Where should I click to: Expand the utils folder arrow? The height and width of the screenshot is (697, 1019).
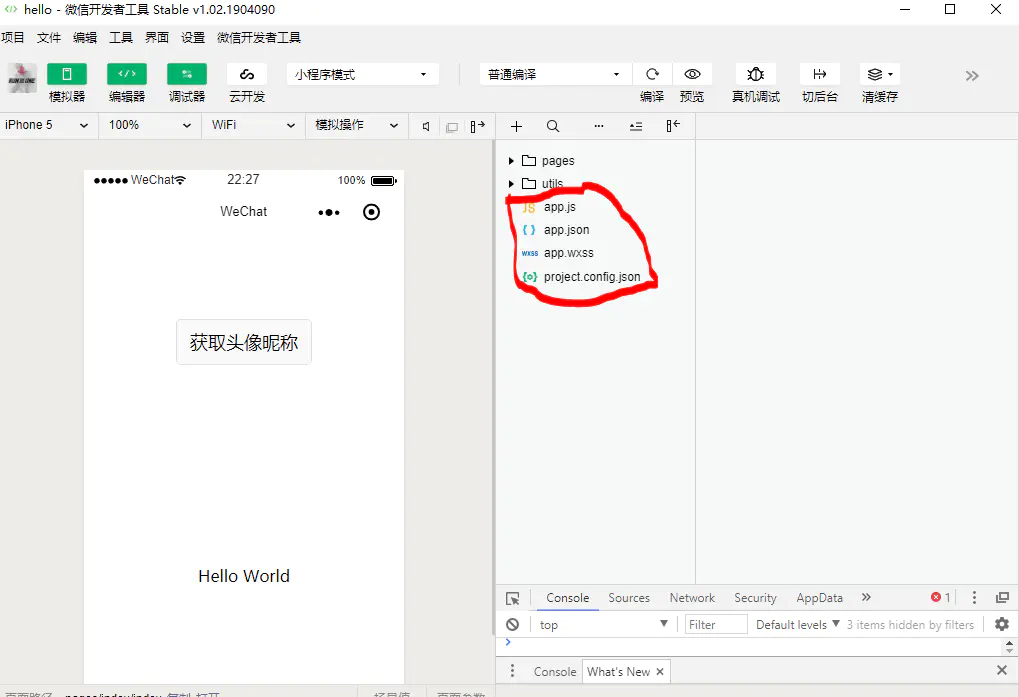pos(511,184)
